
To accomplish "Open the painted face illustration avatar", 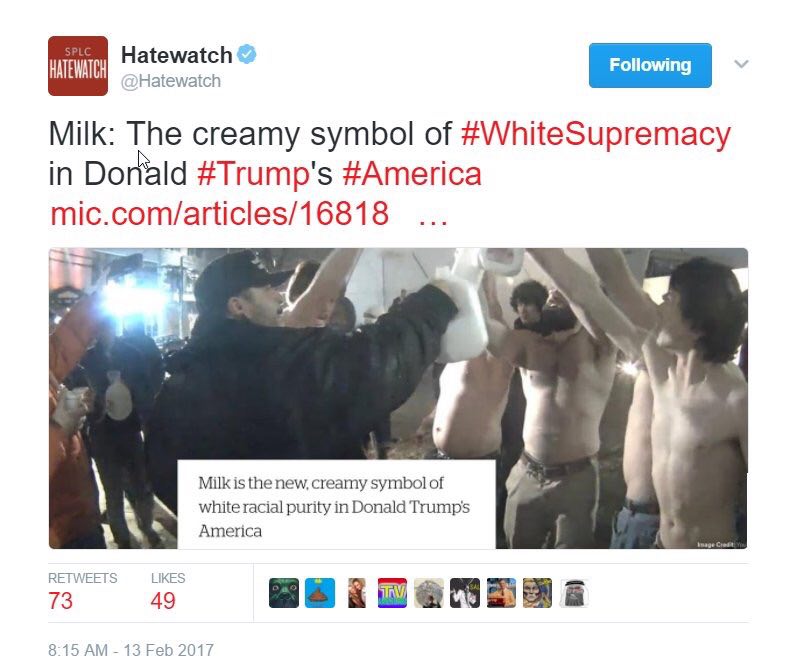I will [537, 593].
